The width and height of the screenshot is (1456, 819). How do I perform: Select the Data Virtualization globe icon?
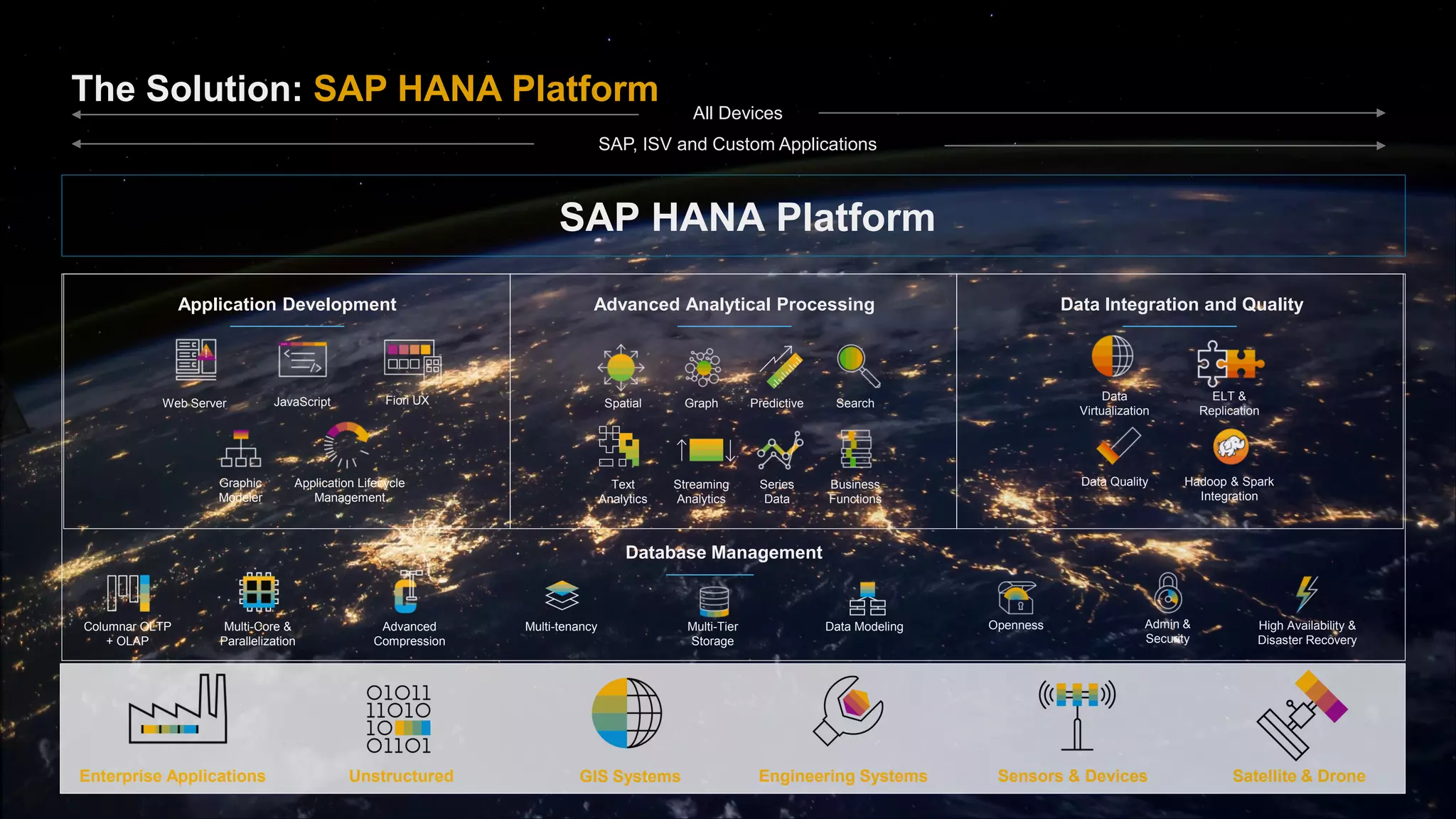(x=1113, y=356)
